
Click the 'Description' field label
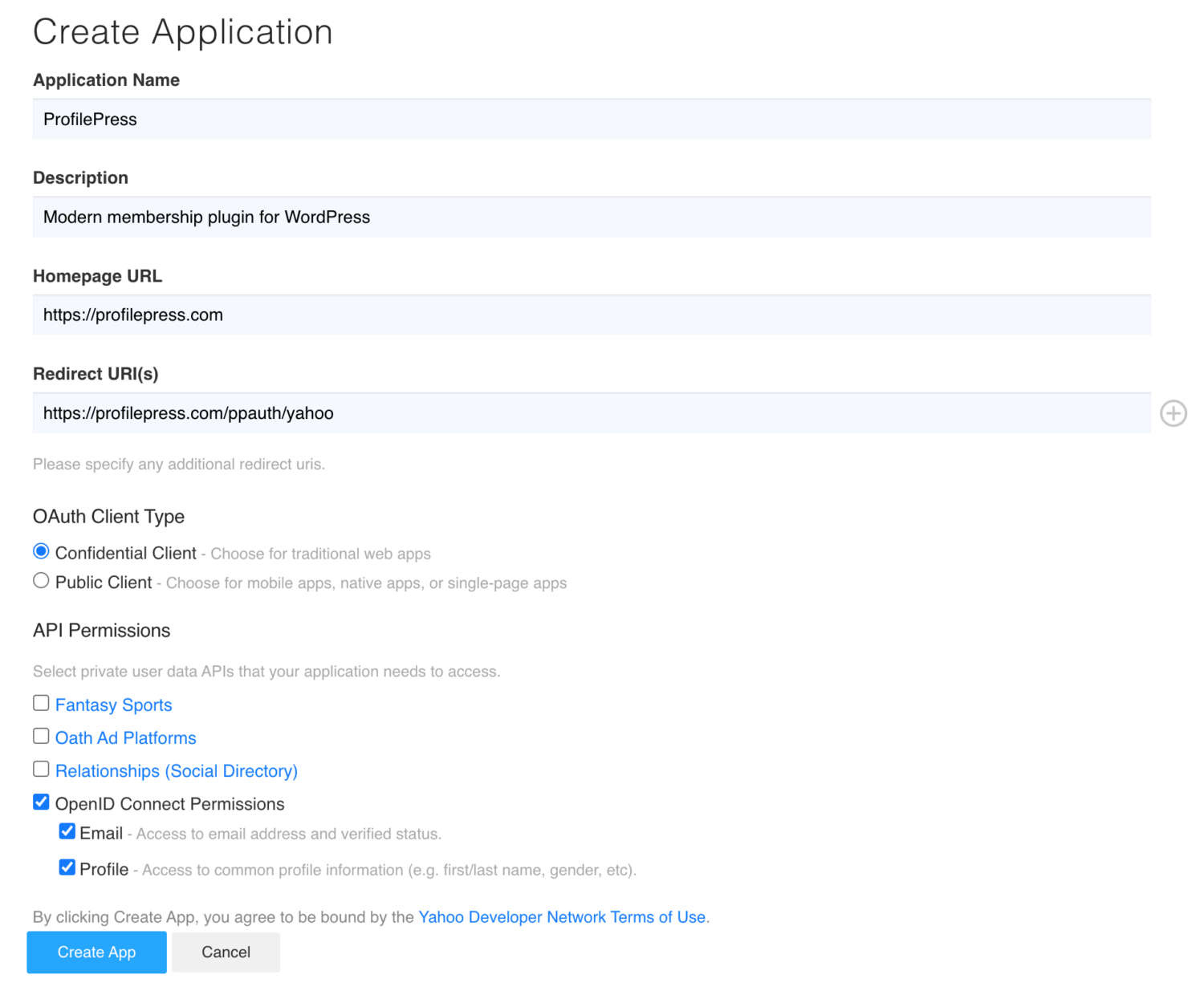80,178
